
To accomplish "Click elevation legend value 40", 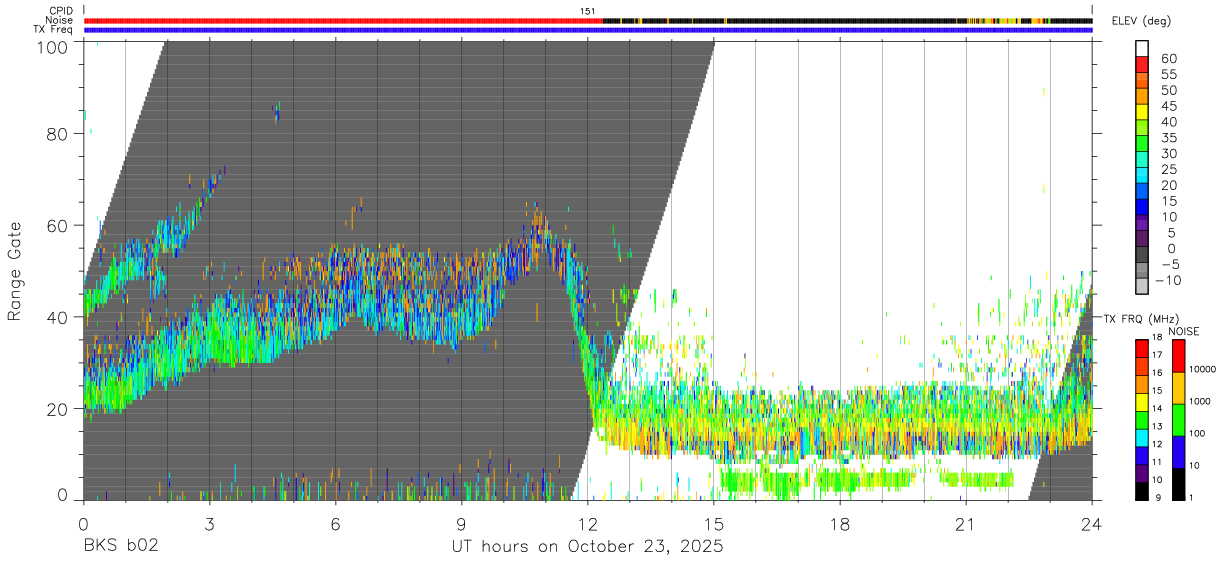I will pyautogui.click(x=1167, y=122).
